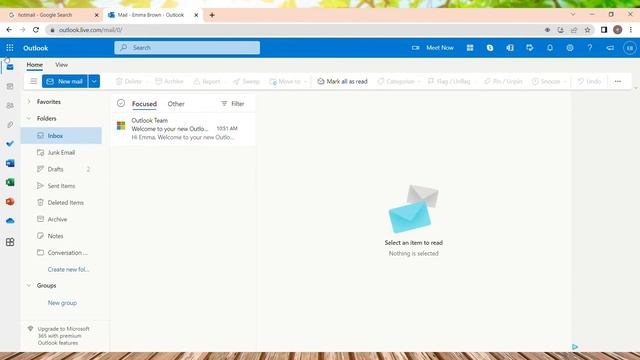
Task: Click Mark all as read
Action: click(342, 81)
